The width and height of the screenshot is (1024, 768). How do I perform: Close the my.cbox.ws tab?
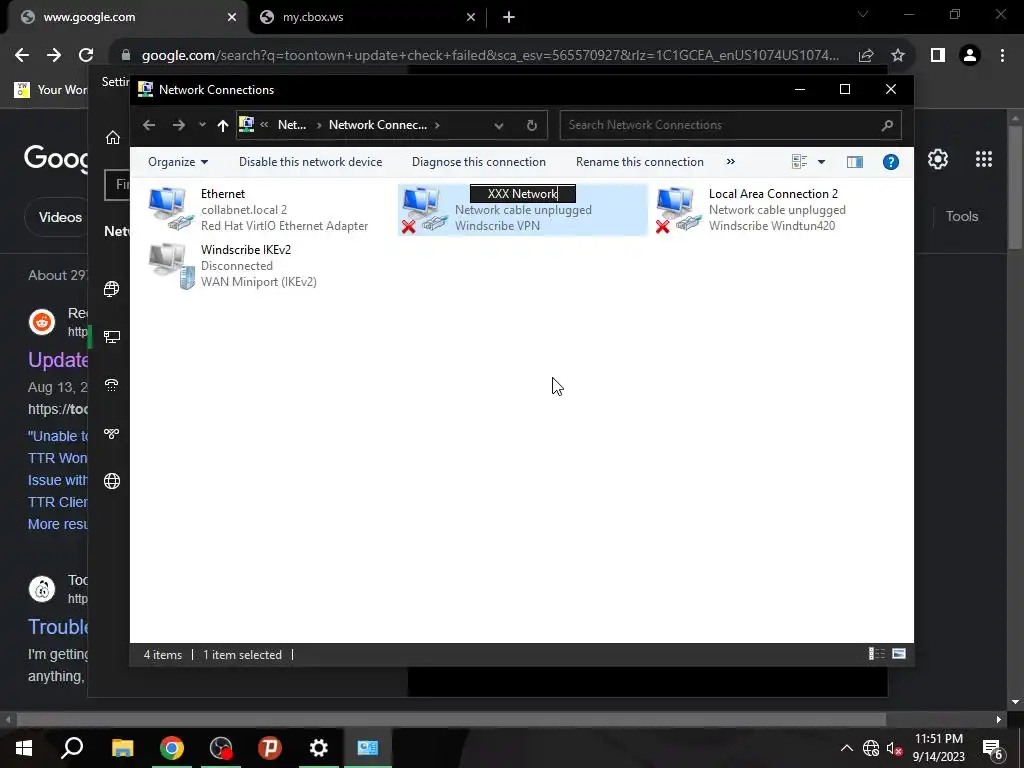[x=471, y=18]
